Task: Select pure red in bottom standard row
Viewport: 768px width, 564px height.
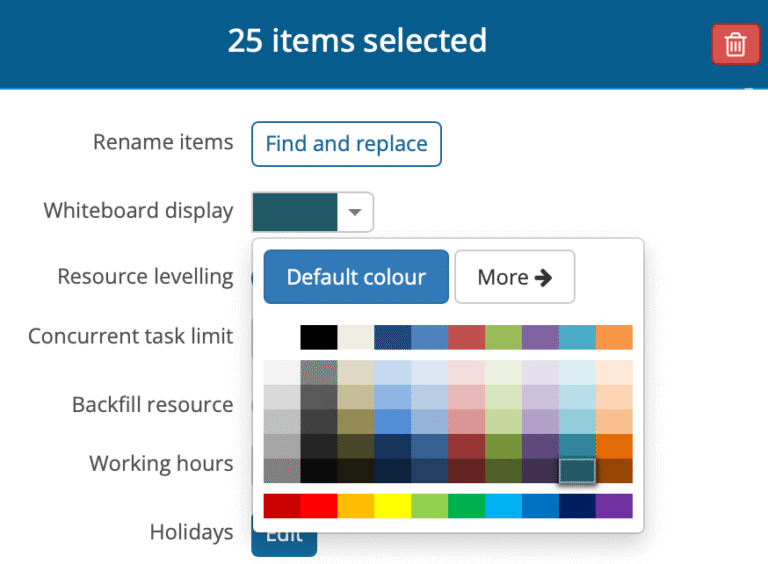Action: coord(319,506)
